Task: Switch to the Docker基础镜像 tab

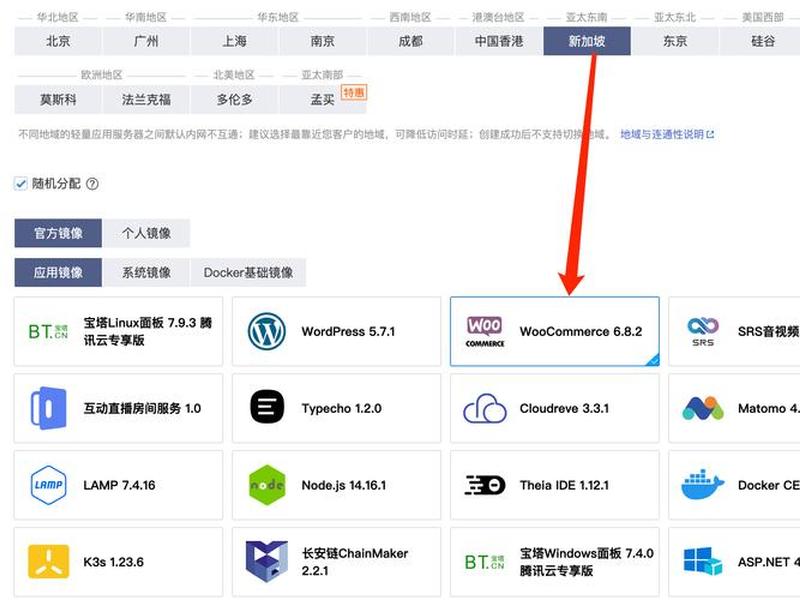Action: point(248,272)
